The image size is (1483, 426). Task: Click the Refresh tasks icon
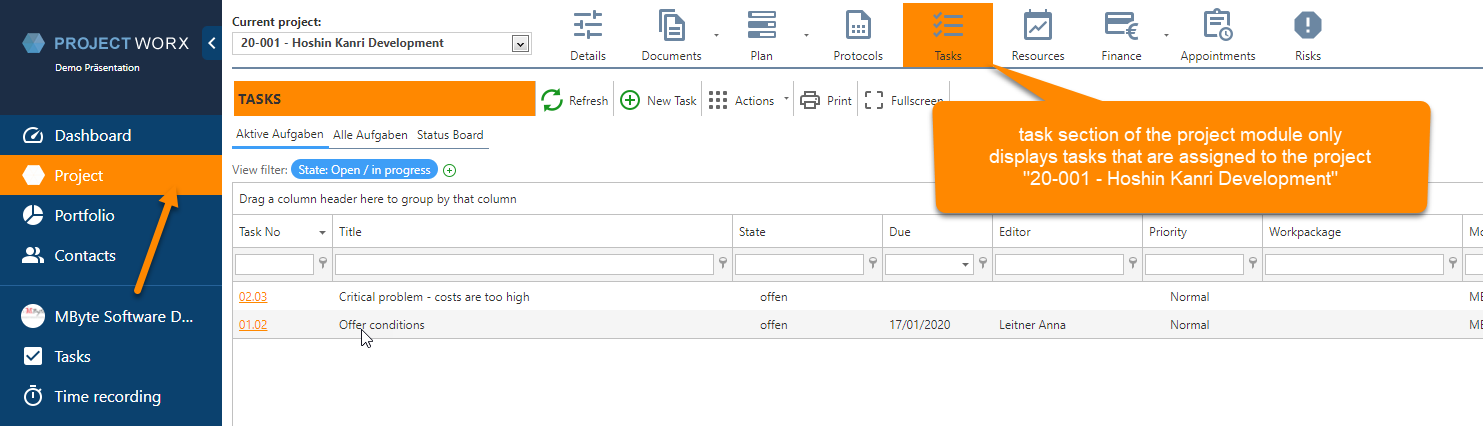[x=552, y=100]
